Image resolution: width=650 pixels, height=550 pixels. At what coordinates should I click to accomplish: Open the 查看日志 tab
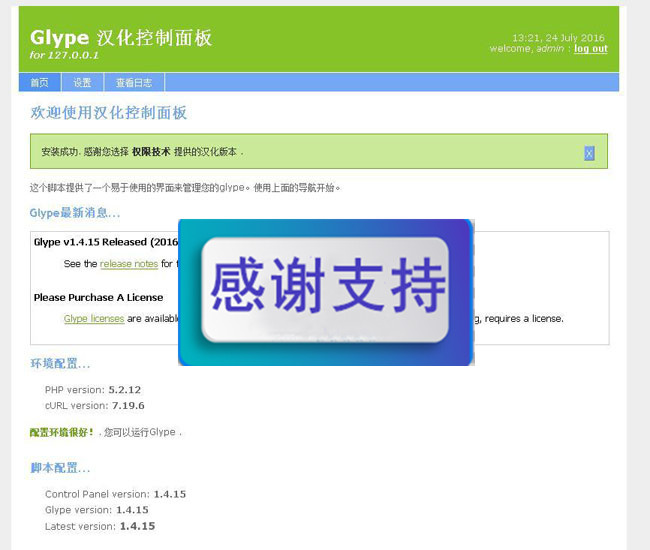coord(134,82)
